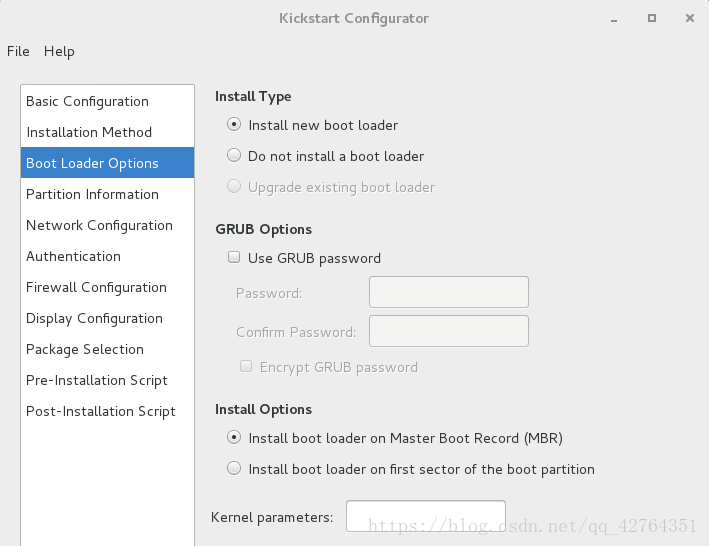The height and width of the screenshot is (546, 709).
Task: Go to Installation Method section
Action: pos(107,132)
